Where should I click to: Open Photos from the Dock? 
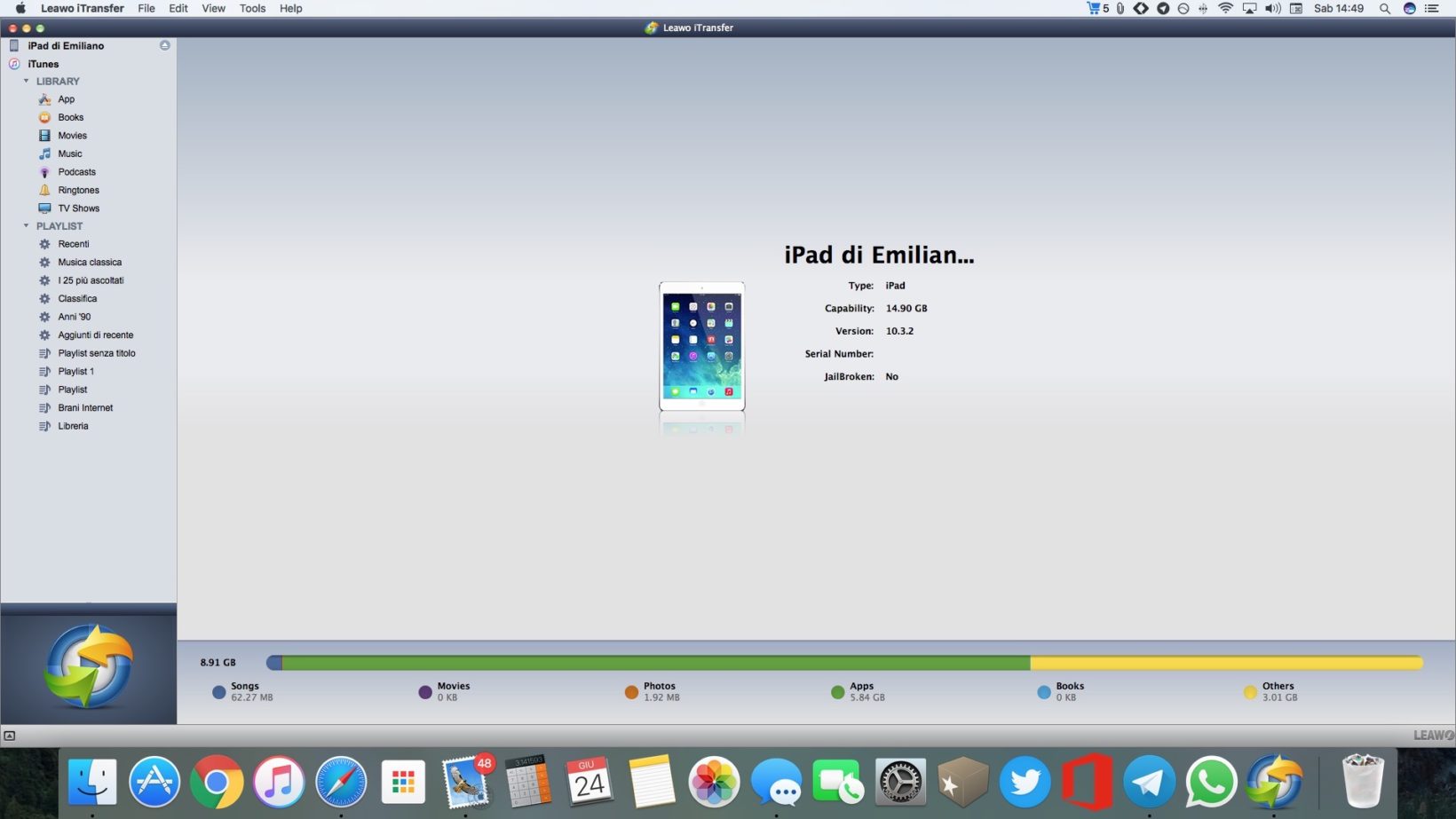[x=714, y=783]
